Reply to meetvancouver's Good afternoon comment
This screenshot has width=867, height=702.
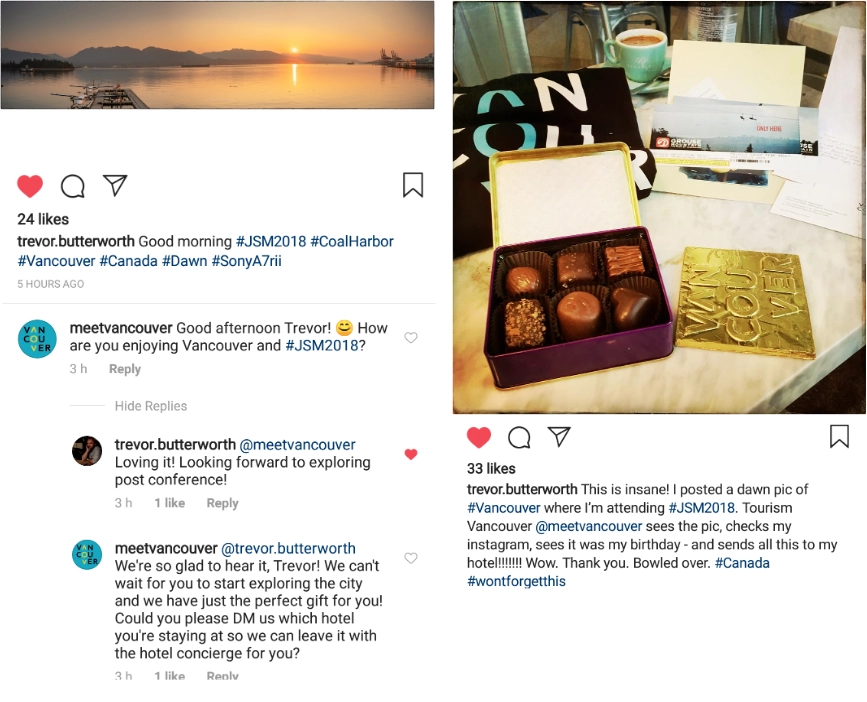(125, 369)
